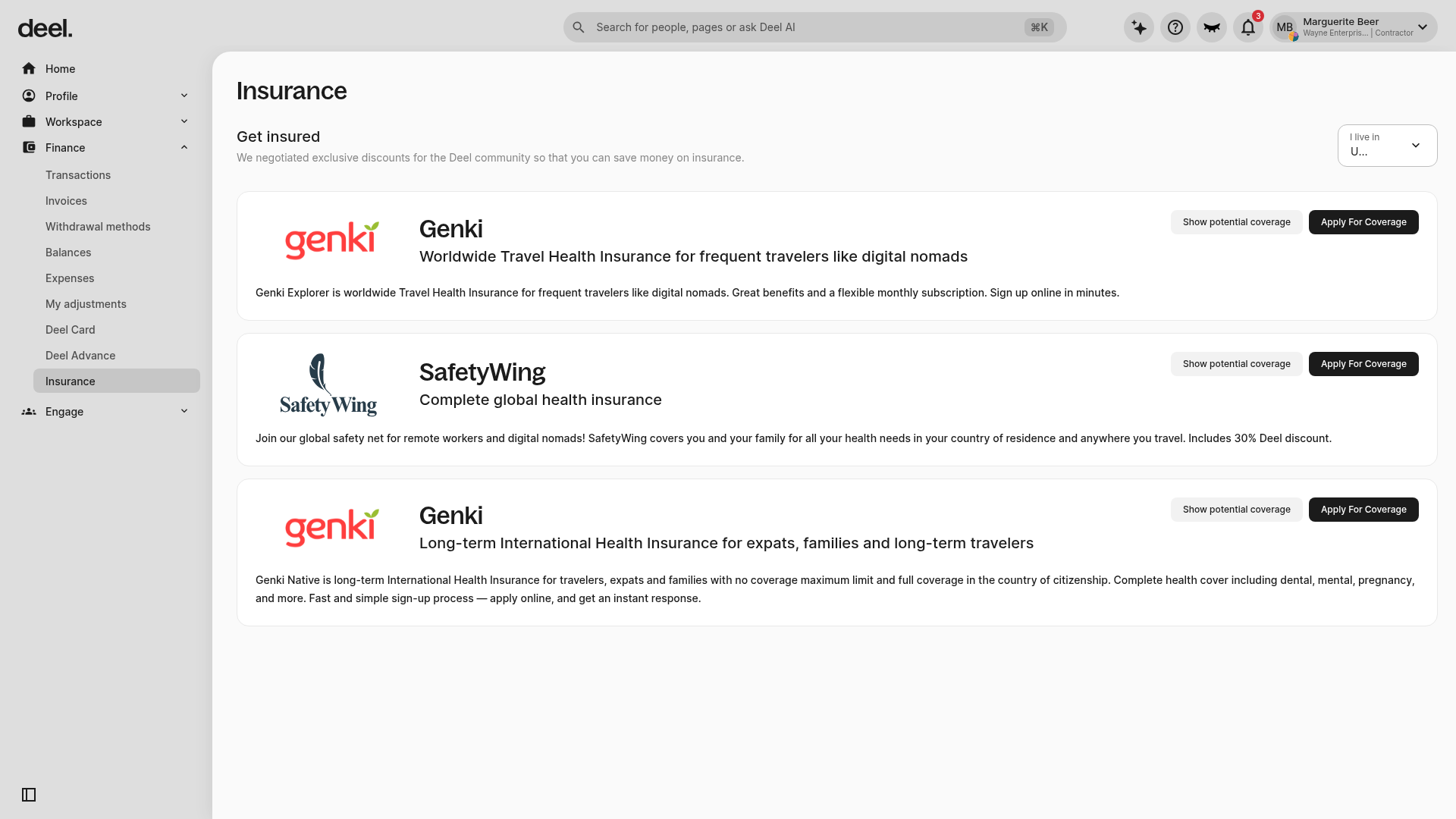Click the Profile person icon
The width and height of the screenshot is (1456, 819).
29,96
